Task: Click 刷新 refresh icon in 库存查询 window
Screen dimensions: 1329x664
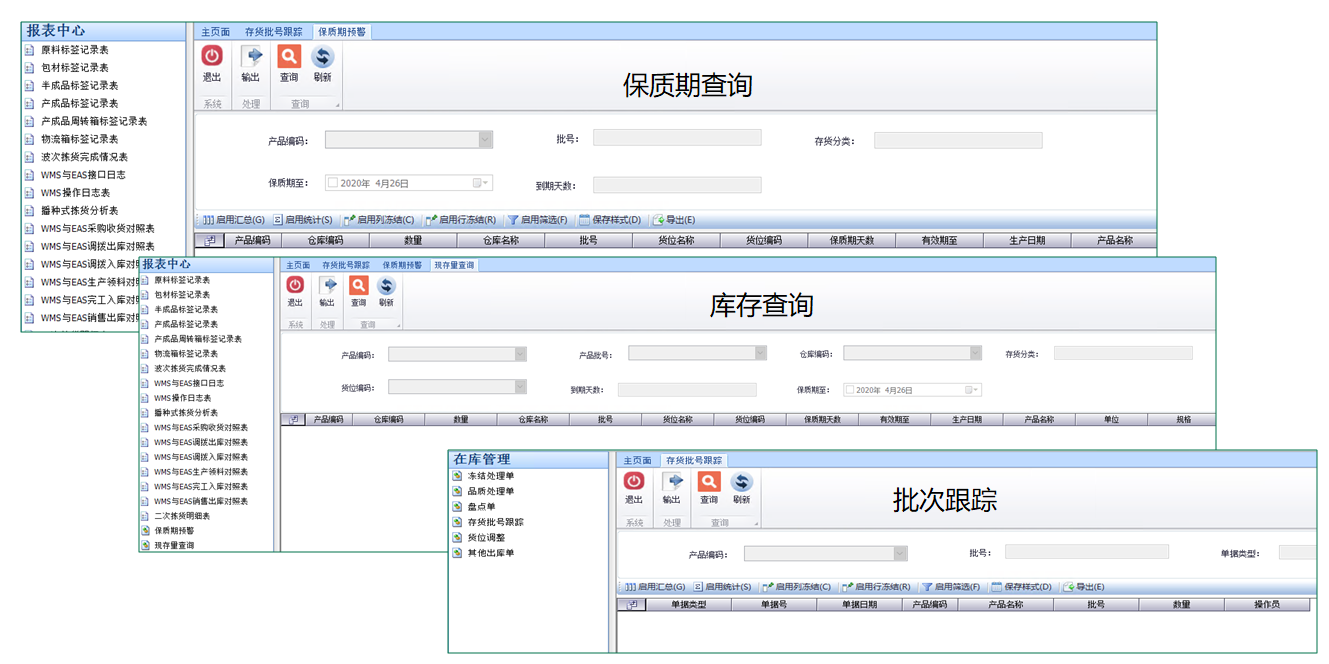Action: pyautogui.click(x=386, y=286)
